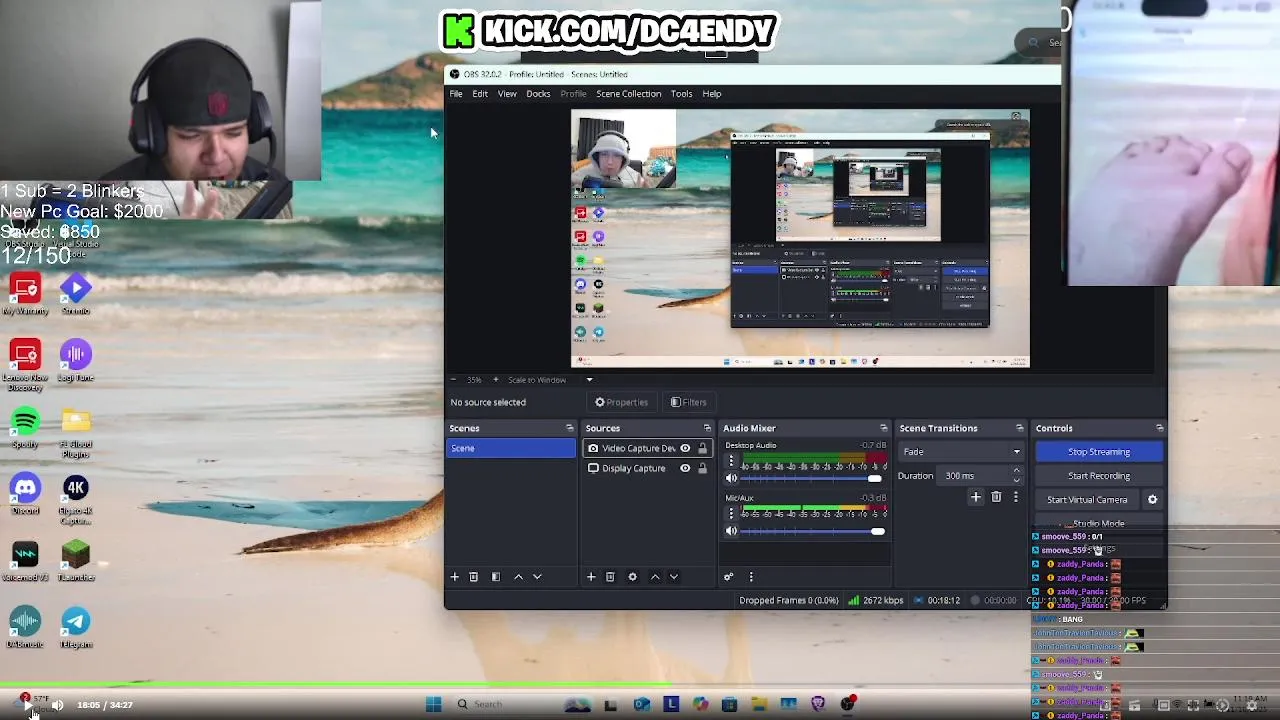Open Scene Transitions dock options icon
The height and width of the screenshot is (720, 1280).
1019,428
